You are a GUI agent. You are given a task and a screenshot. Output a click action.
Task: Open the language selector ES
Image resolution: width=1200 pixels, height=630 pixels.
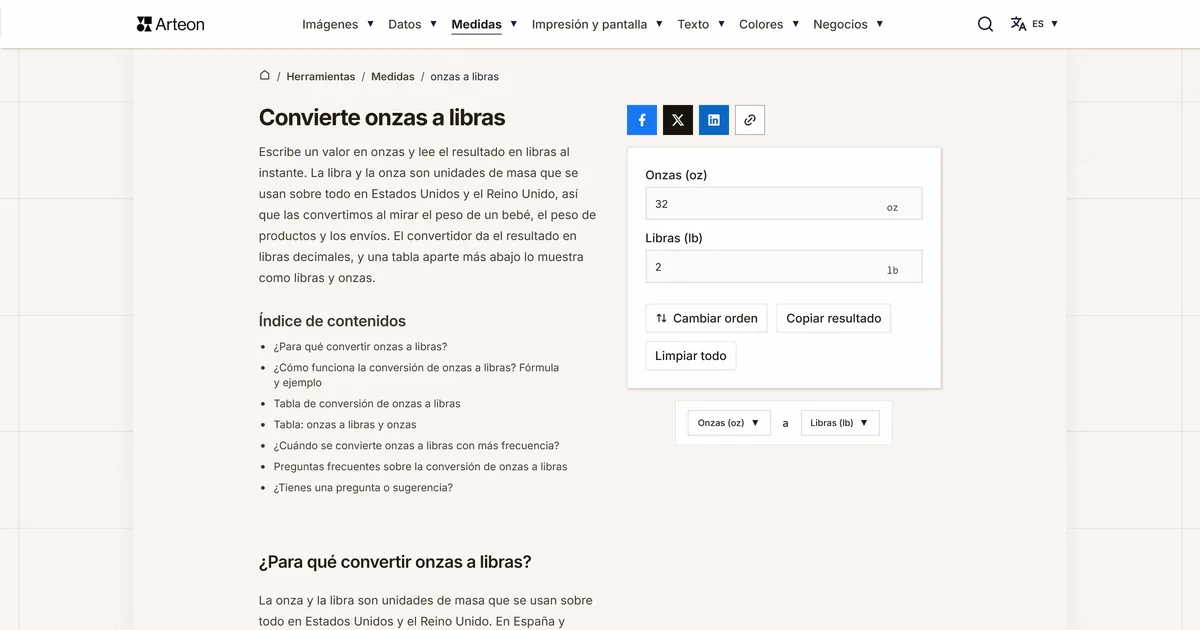1034,24
